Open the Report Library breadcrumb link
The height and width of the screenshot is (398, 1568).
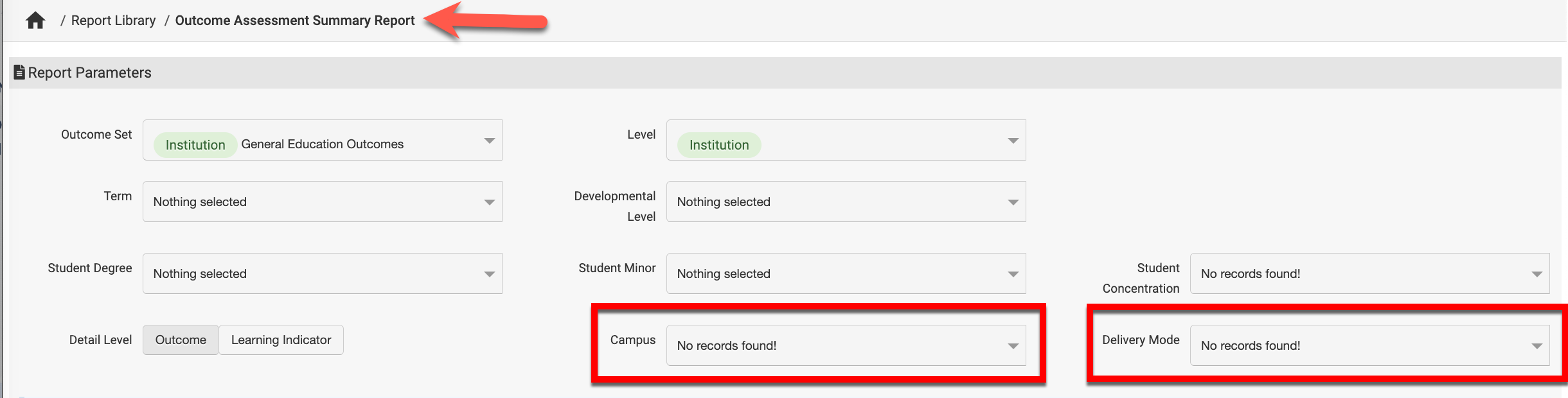pyautogui.click(x=113, y=21)
